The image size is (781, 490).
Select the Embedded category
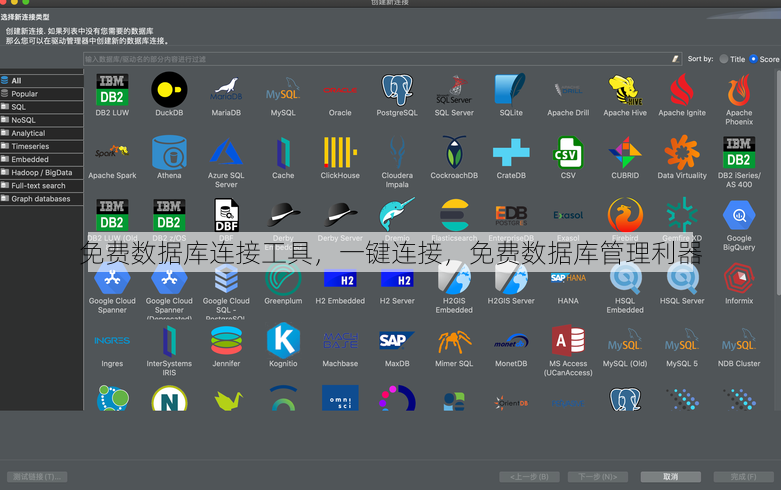click(x=42, y=159)
